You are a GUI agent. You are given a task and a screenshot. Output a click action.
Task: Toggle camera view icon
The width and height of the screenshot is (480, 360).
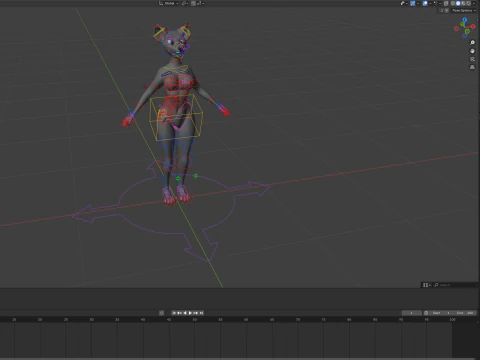[x=472, y=59]
